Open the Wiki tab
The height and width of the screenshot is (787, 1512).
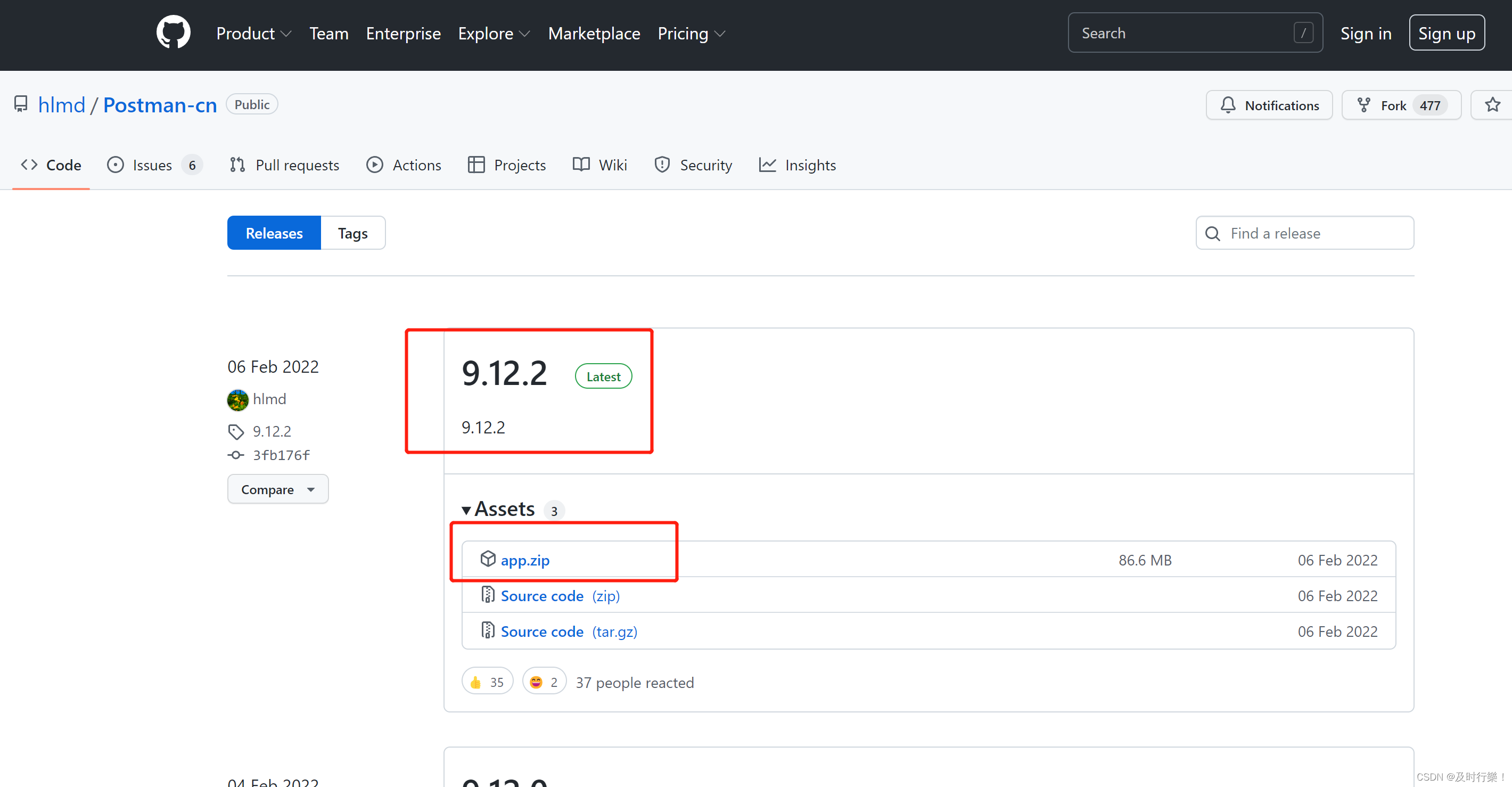tap(600, 165)
